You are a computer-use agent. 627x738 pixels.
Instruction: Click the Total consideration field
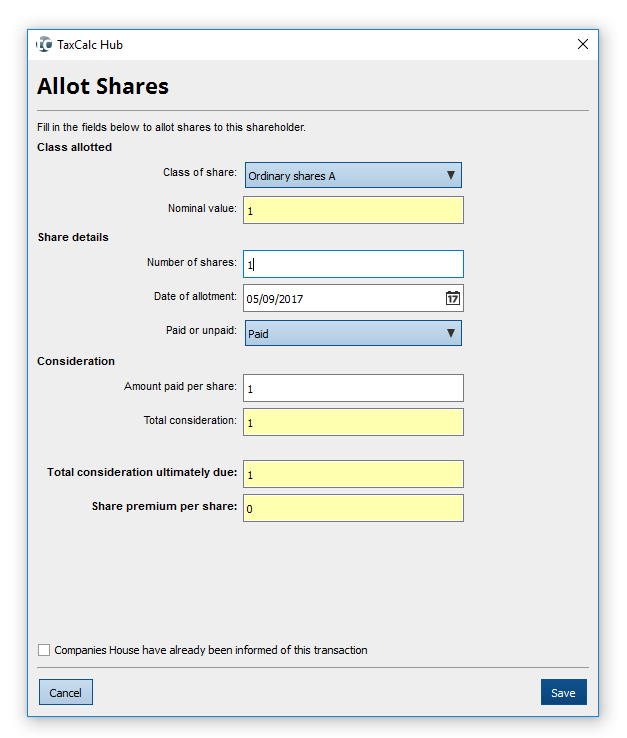(353, 422)
